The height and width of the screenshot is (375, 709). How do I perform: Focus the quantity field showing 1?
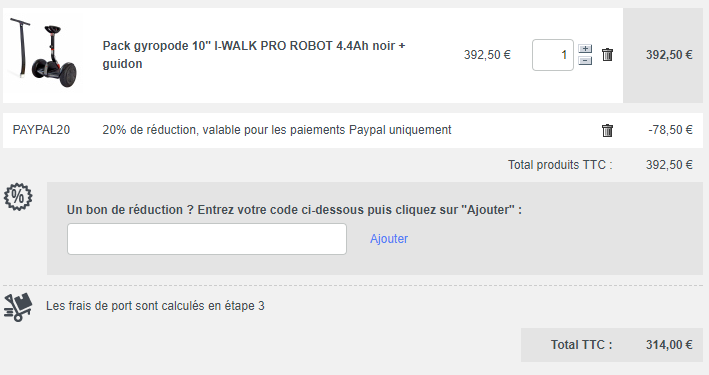click(553, 55)
